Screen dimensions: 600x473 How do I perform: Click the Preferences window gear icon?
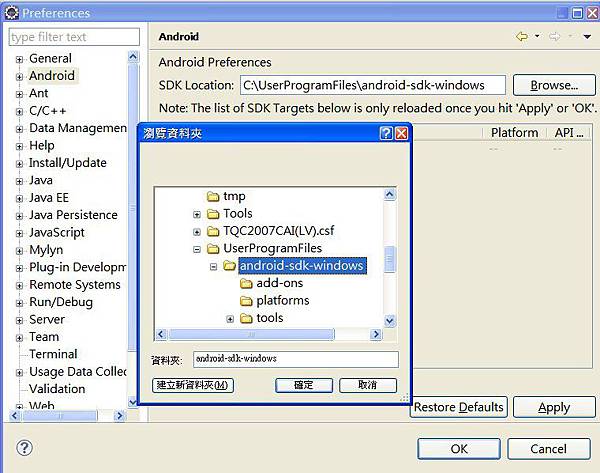click(11, 13)
